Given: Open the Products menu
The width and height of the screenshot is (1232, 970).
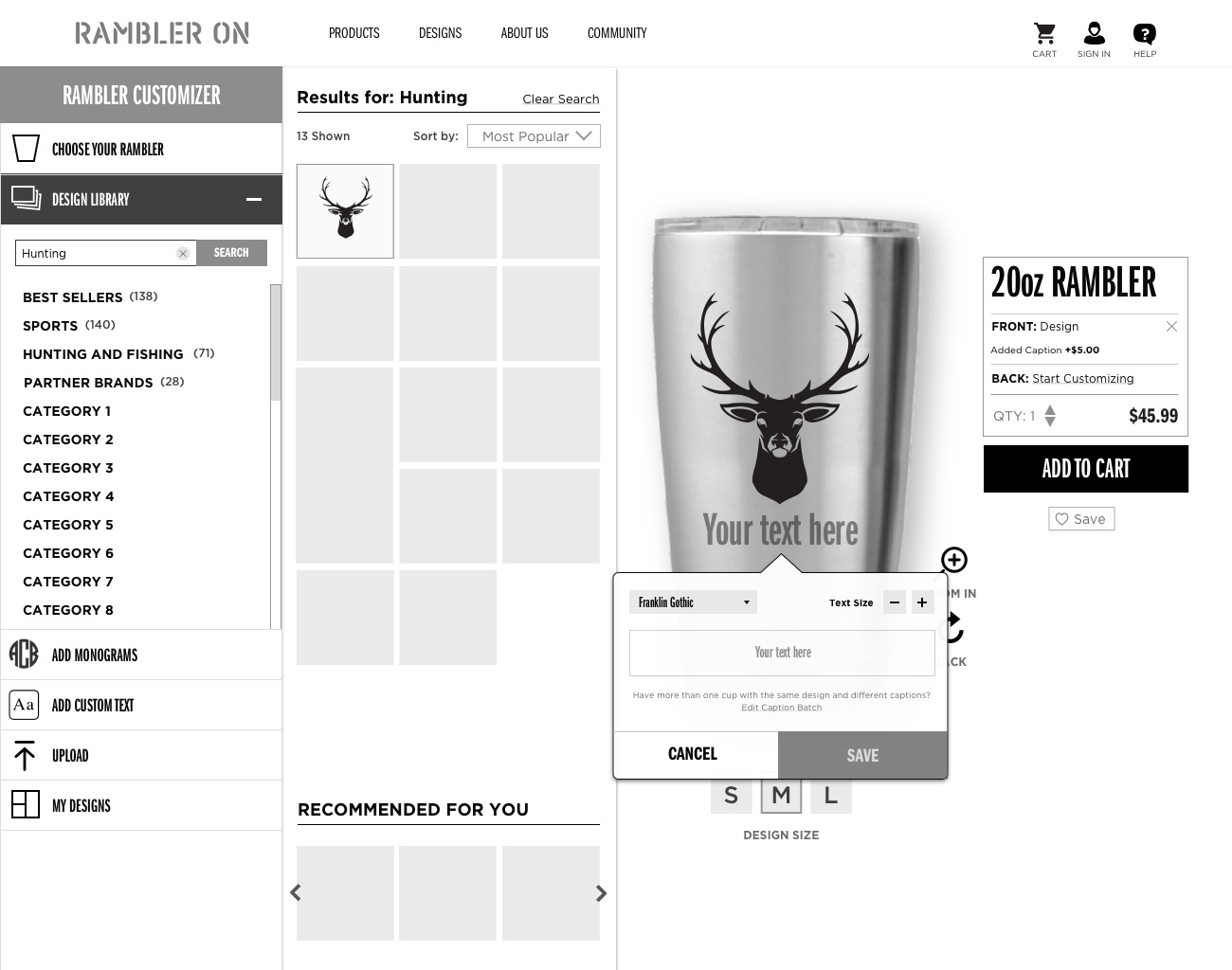Looking at the screenshot, I should (x=354, y=33).
